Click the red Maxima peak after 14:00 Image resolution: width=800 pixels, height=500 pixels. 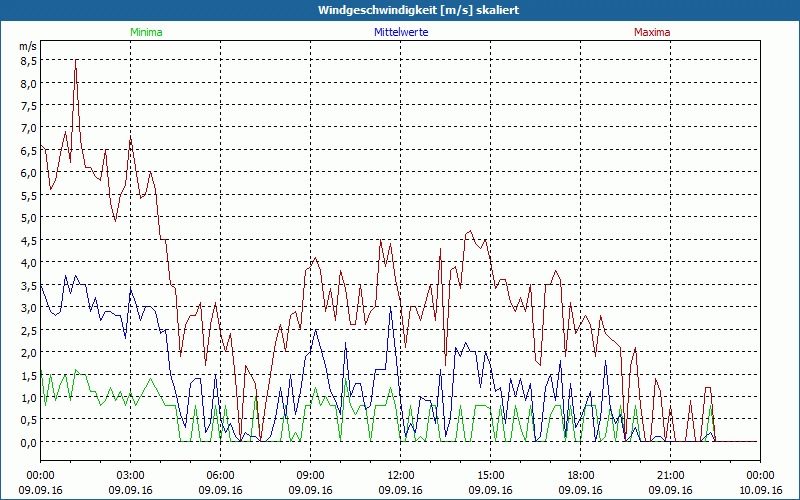470,231
